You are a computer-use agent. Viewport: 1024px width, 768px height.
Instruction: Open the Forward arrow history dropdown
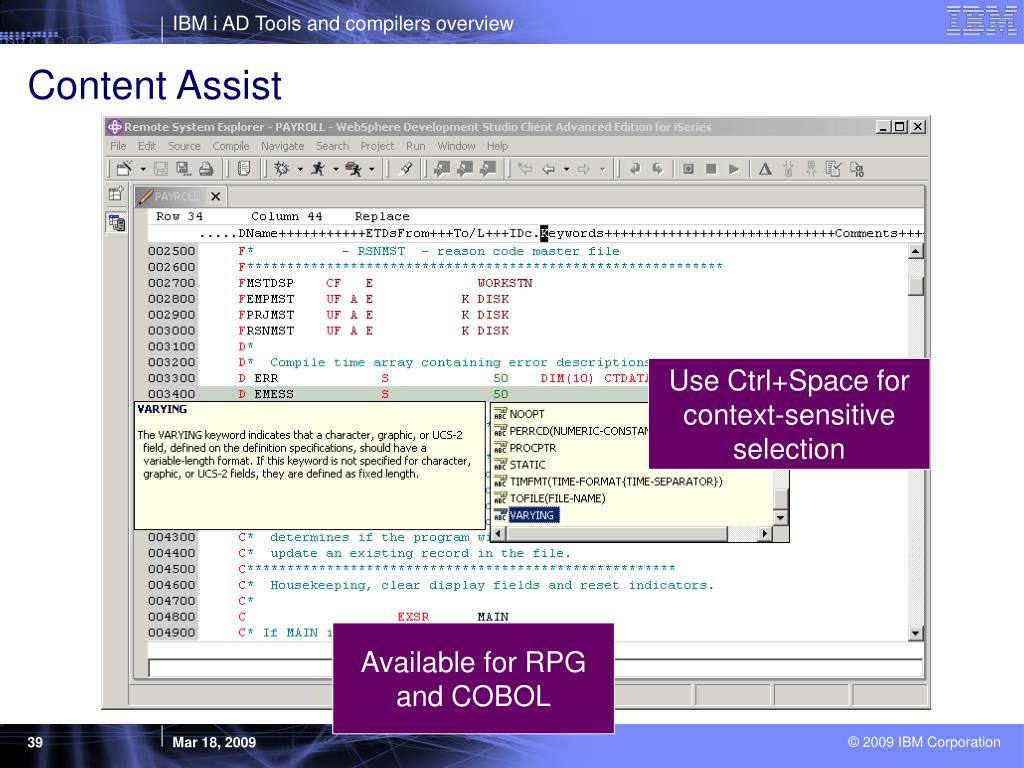(602, 170)
